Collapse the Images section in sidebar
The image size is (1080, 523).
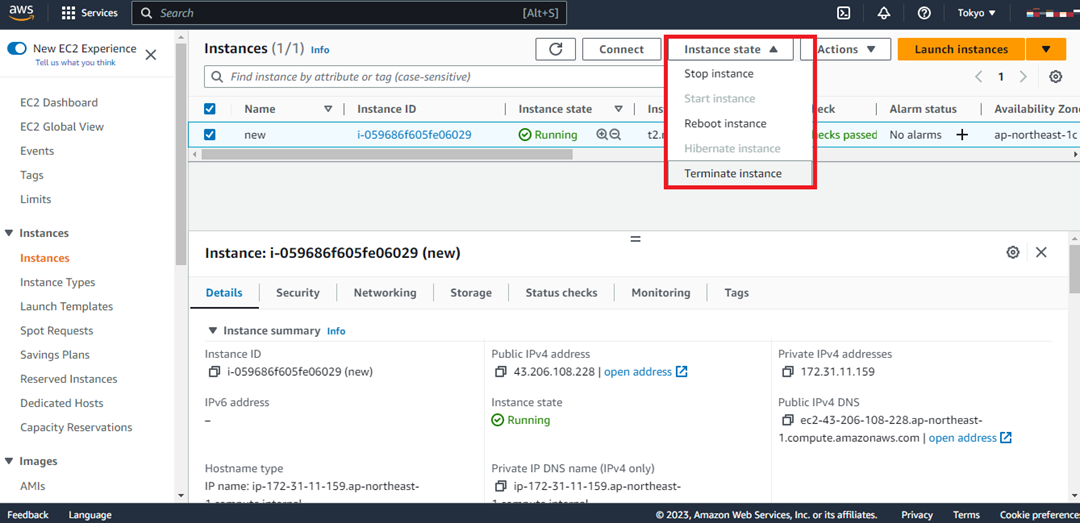point(9,461)
